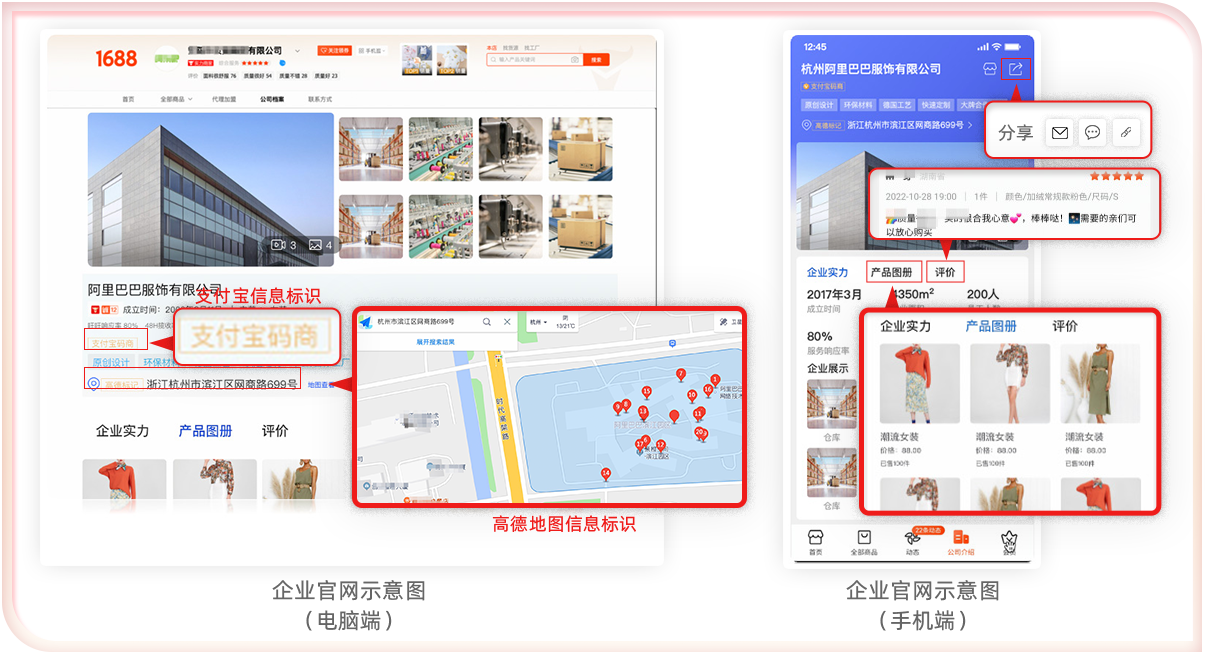
Task: Share via the envelope mail icon
Action: point(1060,133)
